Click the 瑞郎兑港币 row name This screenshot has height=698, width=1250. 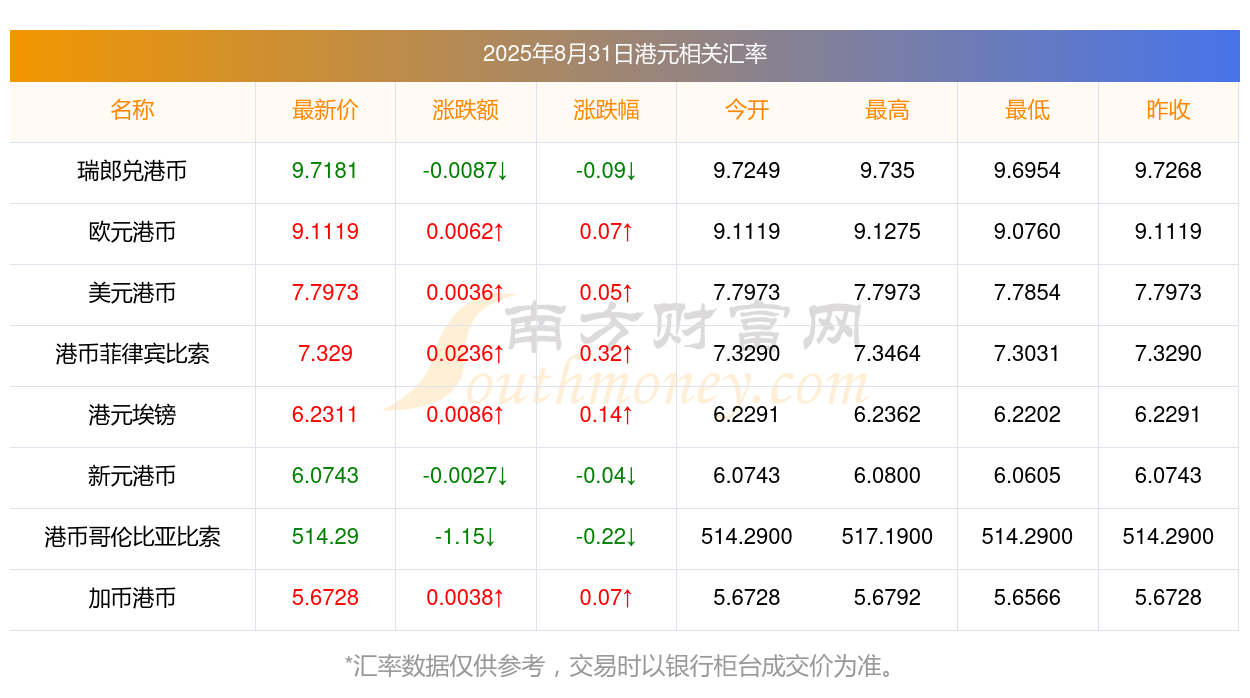[133, 171]
